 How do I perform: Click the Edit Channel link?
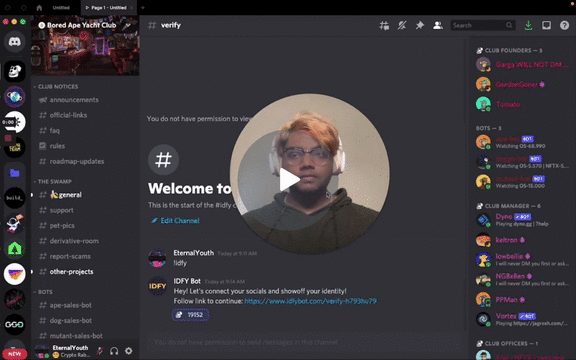tap(176, 221)
